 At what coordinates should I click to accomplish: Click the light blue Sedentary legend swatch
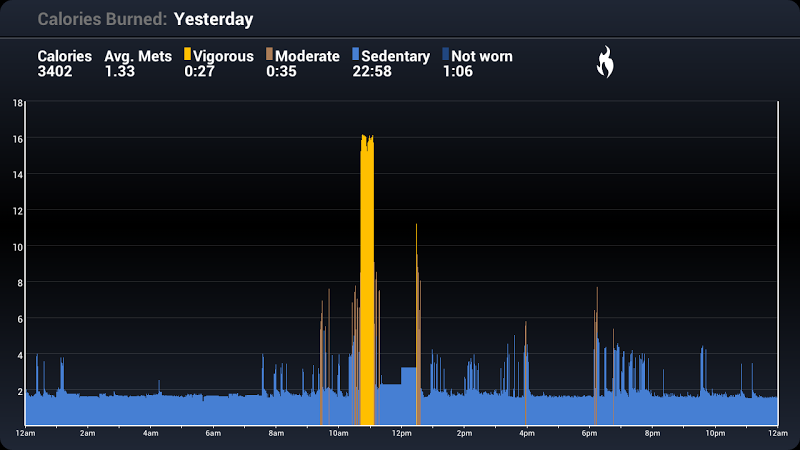(356, 55)
